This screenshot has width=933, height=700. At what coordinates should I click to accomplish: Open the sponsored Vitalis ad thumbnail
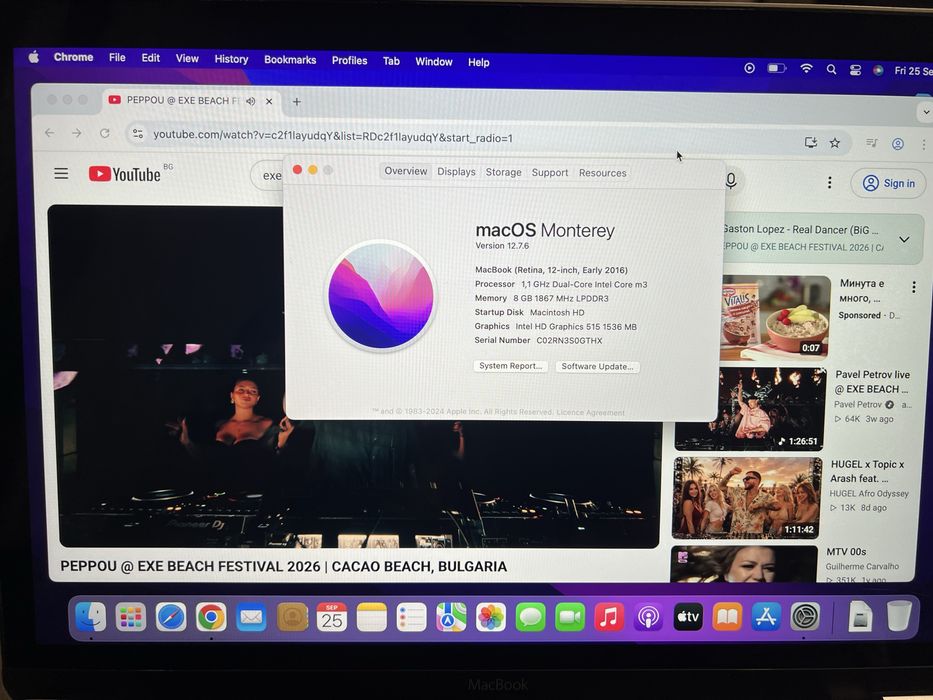click(x=775, y=318)
